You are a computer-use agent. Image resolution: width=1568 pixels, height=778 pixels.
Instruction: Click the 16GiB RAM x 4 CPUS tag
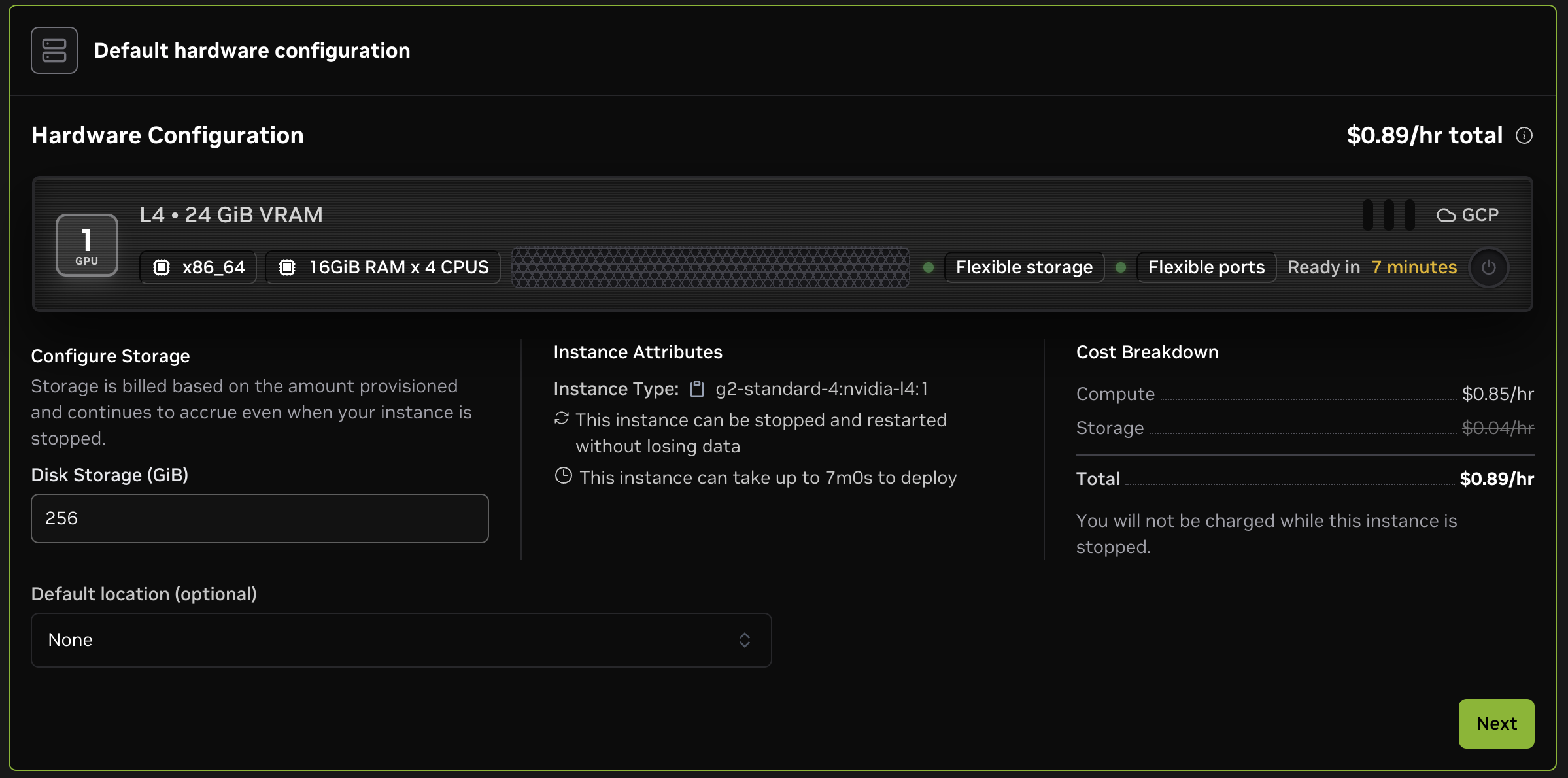pos(383,267)
